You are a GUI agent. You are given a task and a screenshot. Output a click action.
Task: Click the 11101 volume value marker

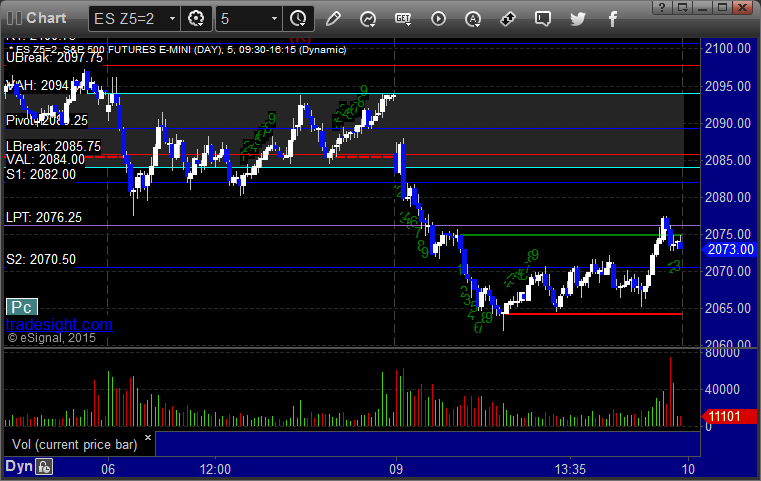click(729, 416)
